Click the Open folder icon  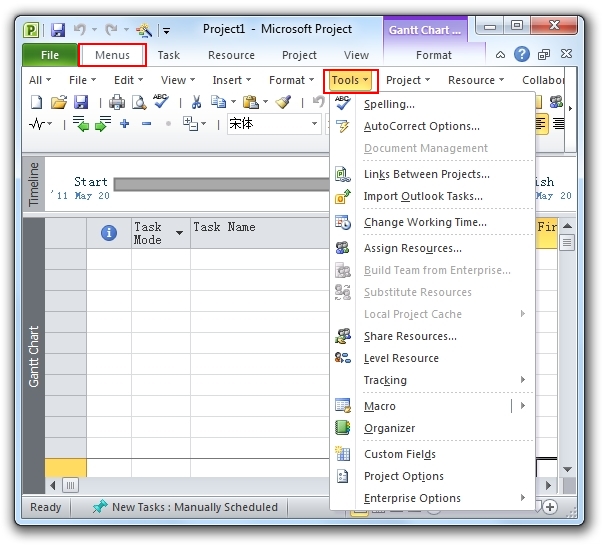[x=58, y=102]
